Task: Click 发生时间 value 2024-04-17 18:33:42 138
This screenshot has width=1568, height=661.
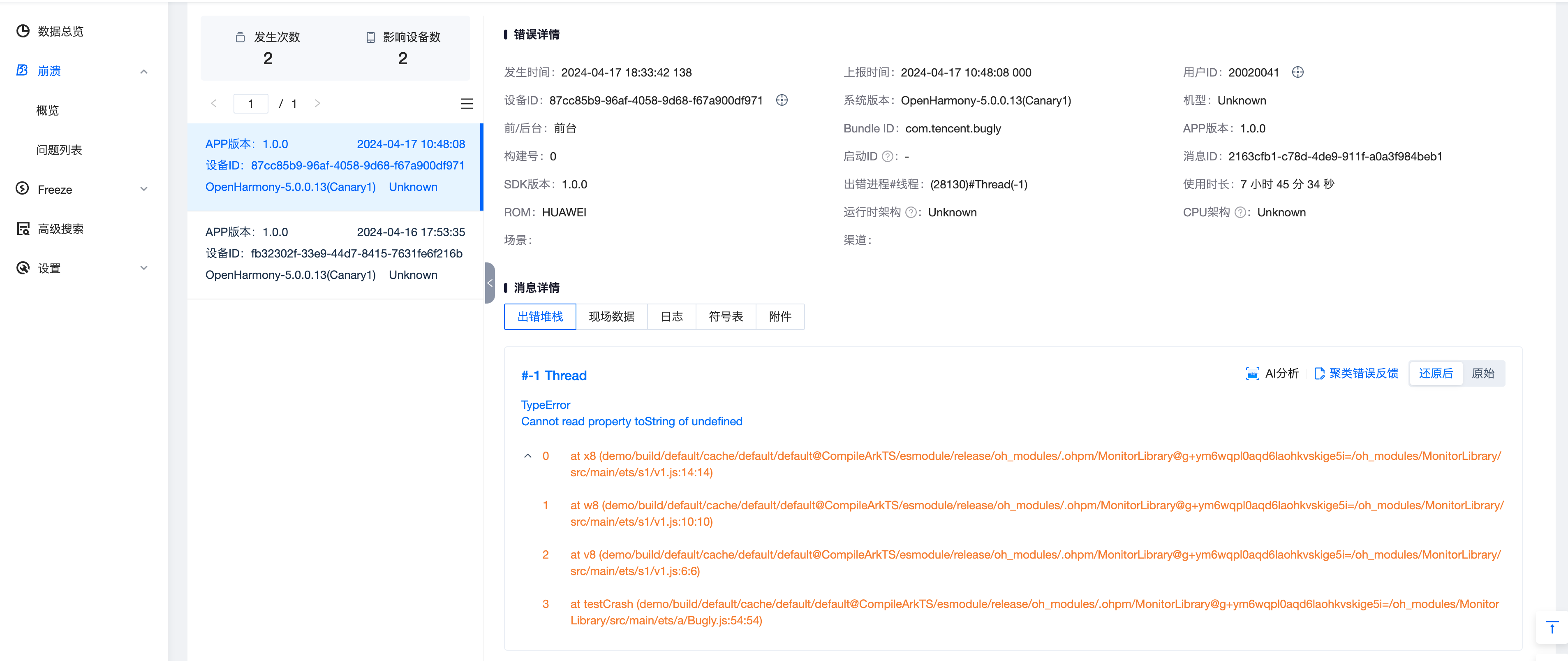Action: [x=626, y=72]
